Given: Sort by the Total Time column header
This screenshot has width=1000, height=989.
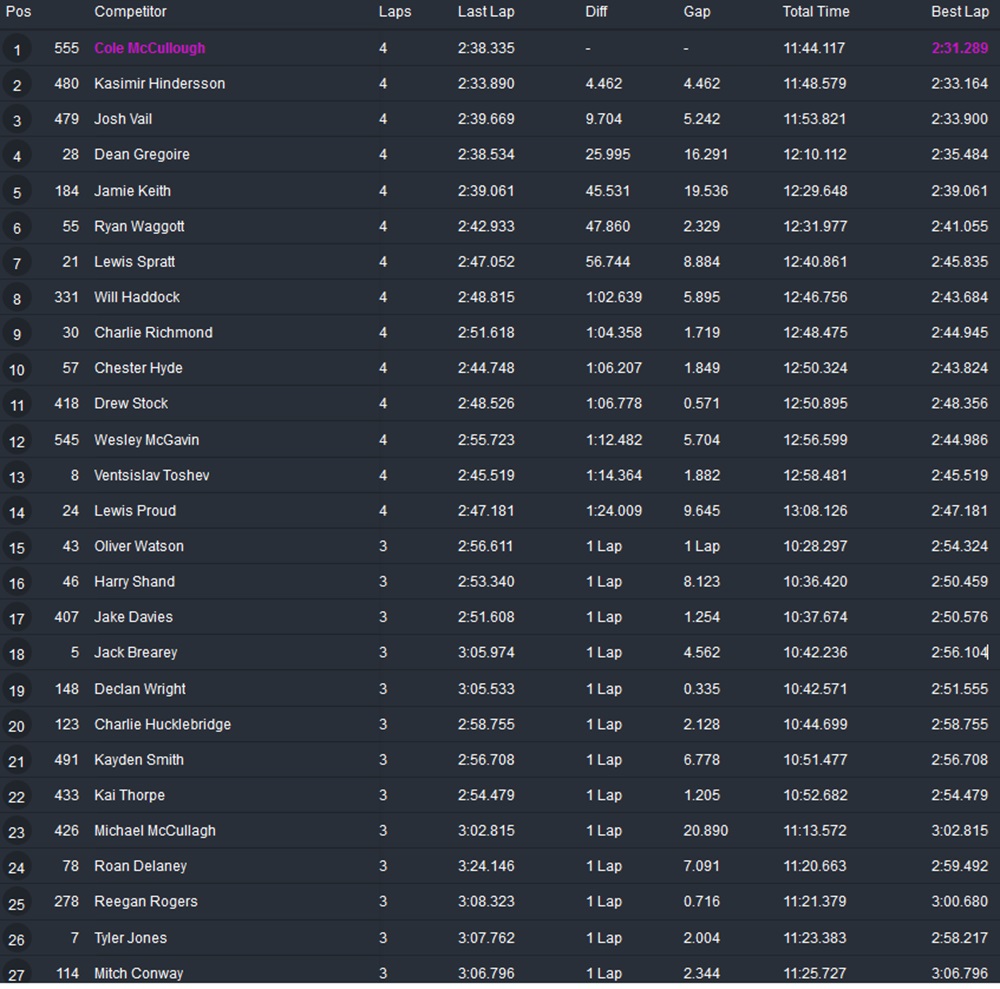Looking at the screenshot, I should 815,12.
